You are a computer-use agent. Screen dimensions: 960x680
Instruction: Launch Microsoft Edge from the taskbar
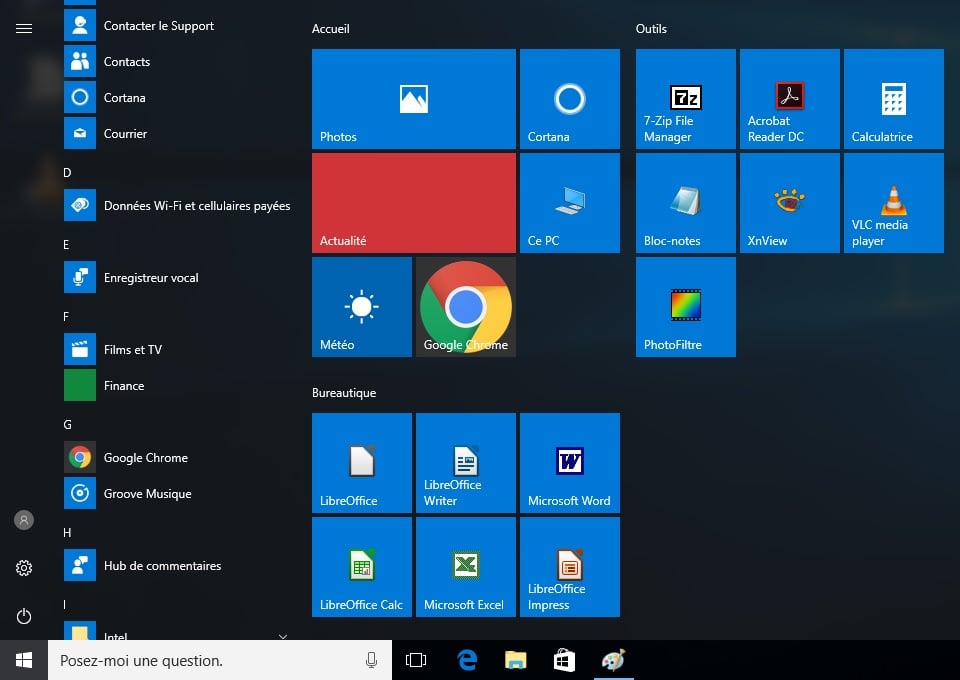coord(467,660)
